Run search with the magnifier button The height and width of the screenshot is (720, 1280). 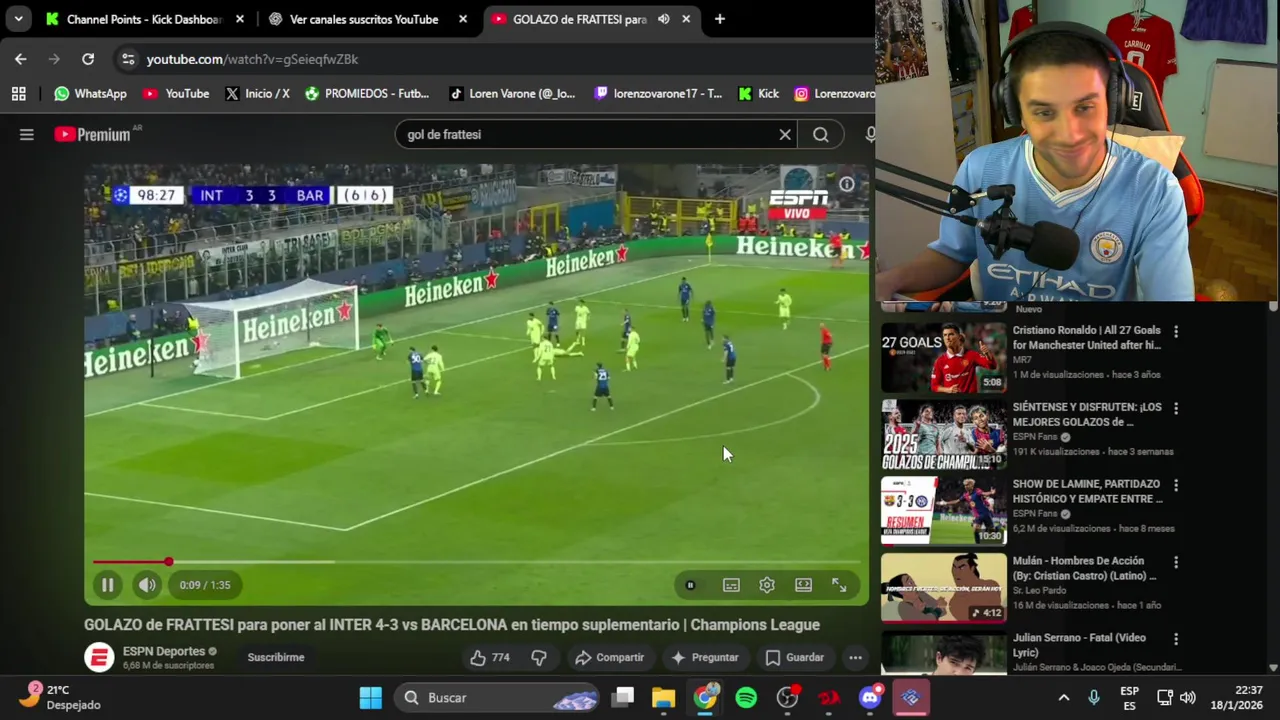click(x=821, y=134)
